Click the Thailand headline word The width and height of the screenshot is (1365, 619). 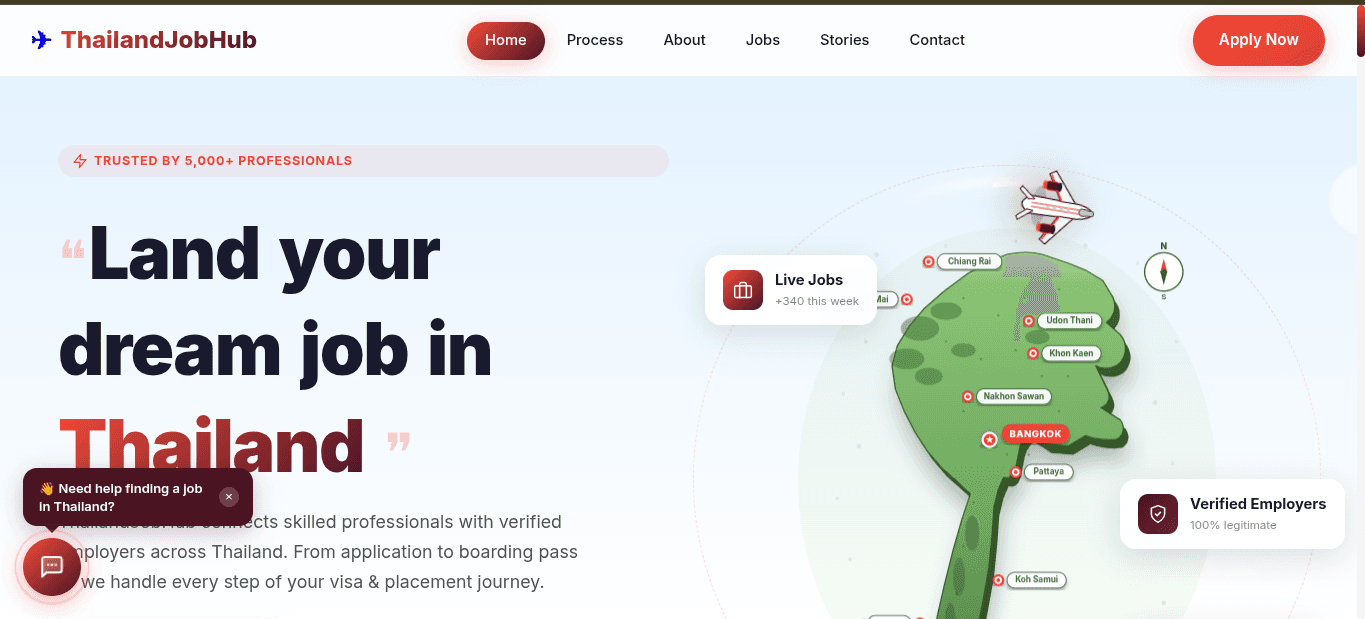click(x=211, y=444)
